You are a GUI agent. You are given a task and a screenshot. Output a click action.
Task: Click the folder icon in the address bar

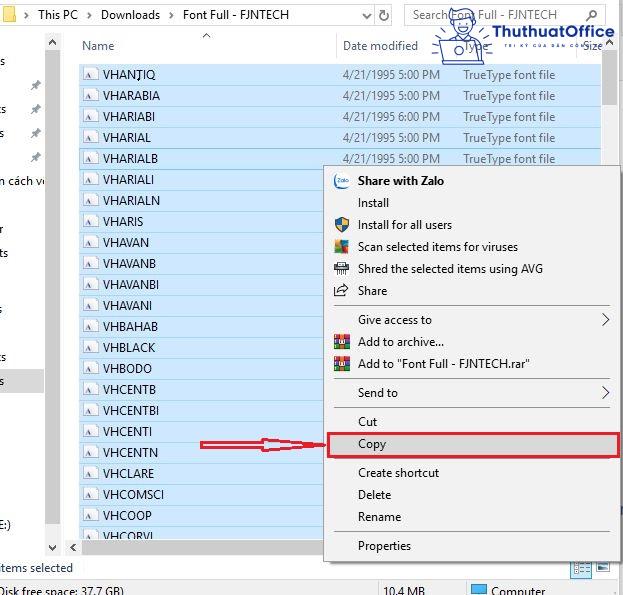point(8,15)
